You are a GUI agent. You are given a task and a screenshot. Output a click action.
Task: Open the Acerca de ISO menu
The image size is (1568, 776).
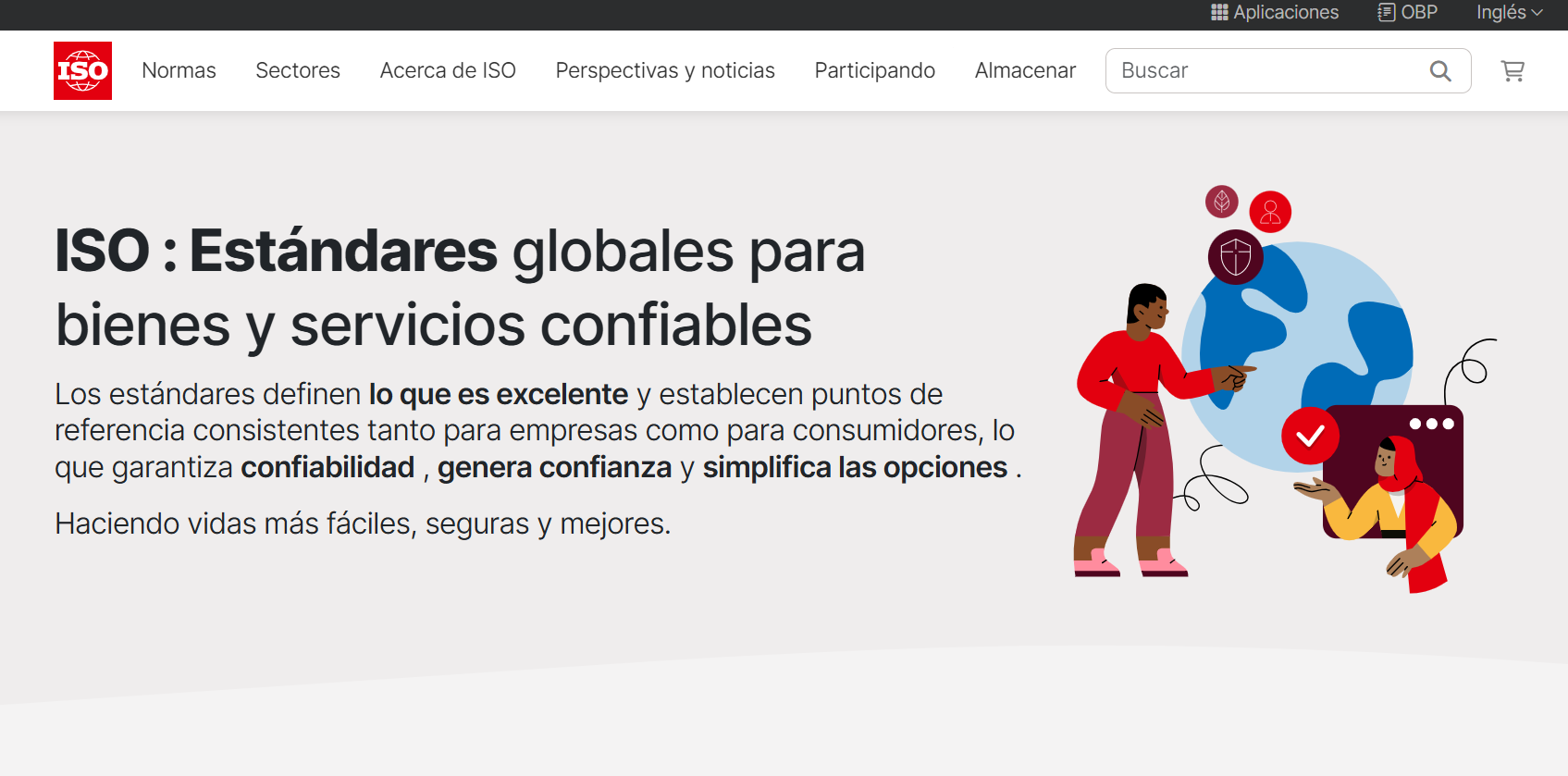coord(448,70)
